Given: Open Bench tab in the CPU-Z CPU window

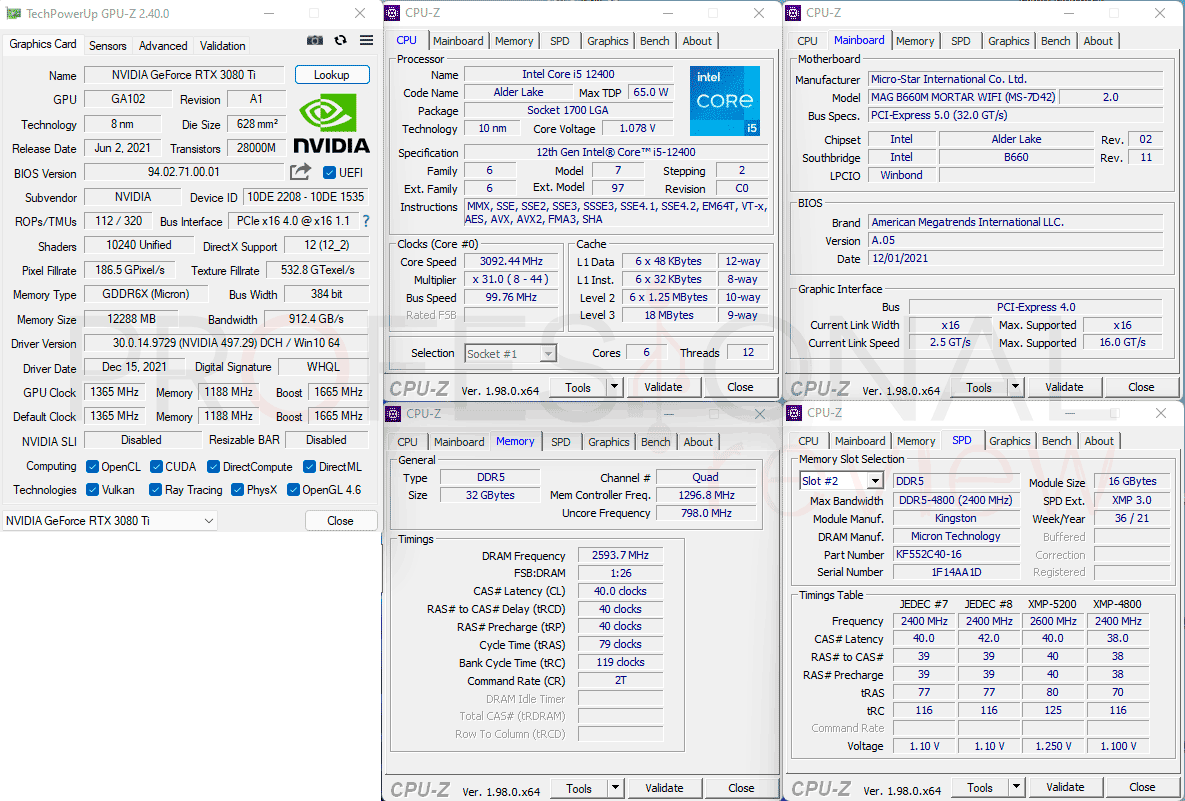Looking at the screenshot, I should (654, 41).
